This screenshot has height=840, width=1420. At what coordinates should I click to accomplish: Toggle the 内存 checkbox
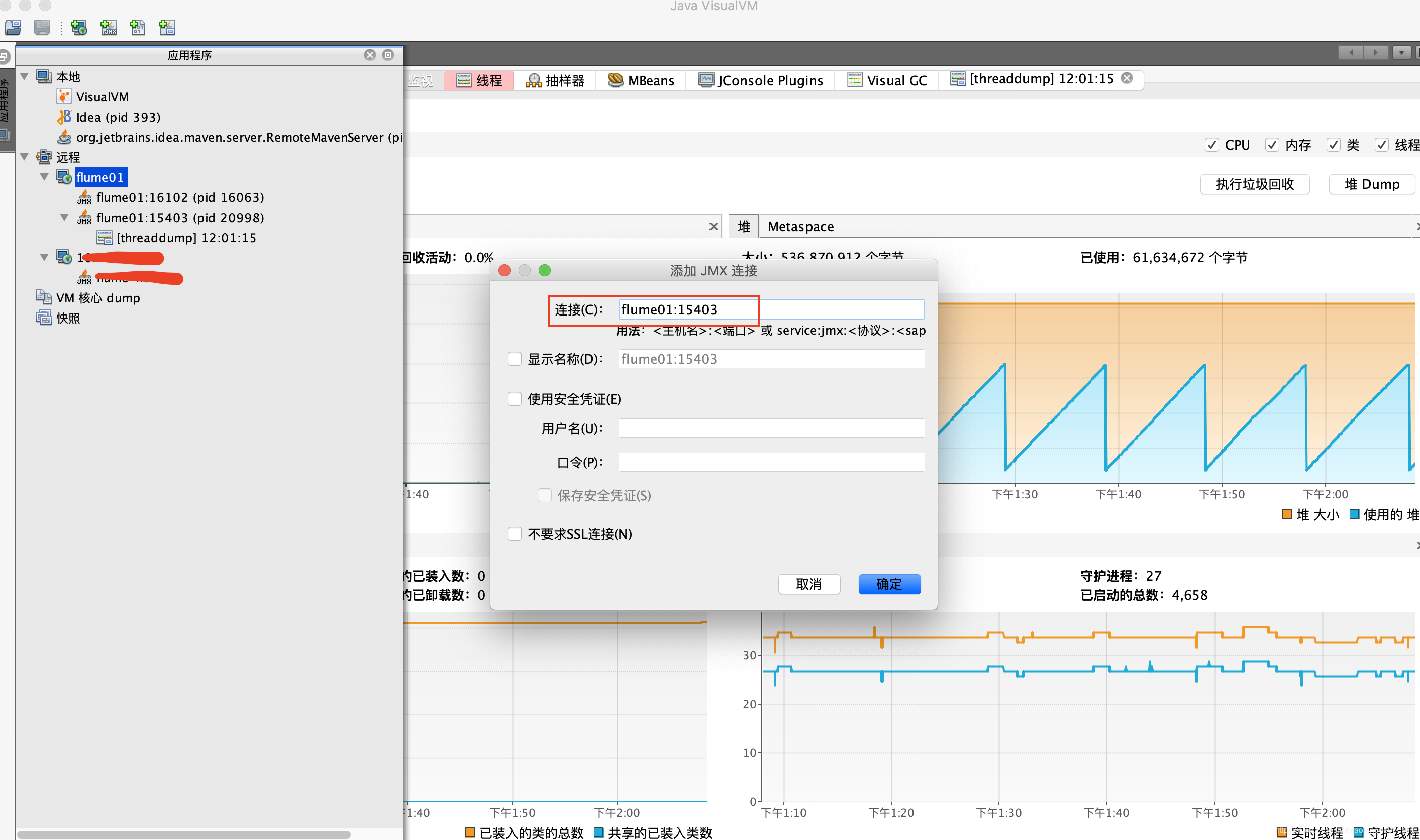tap(1272, 145)
